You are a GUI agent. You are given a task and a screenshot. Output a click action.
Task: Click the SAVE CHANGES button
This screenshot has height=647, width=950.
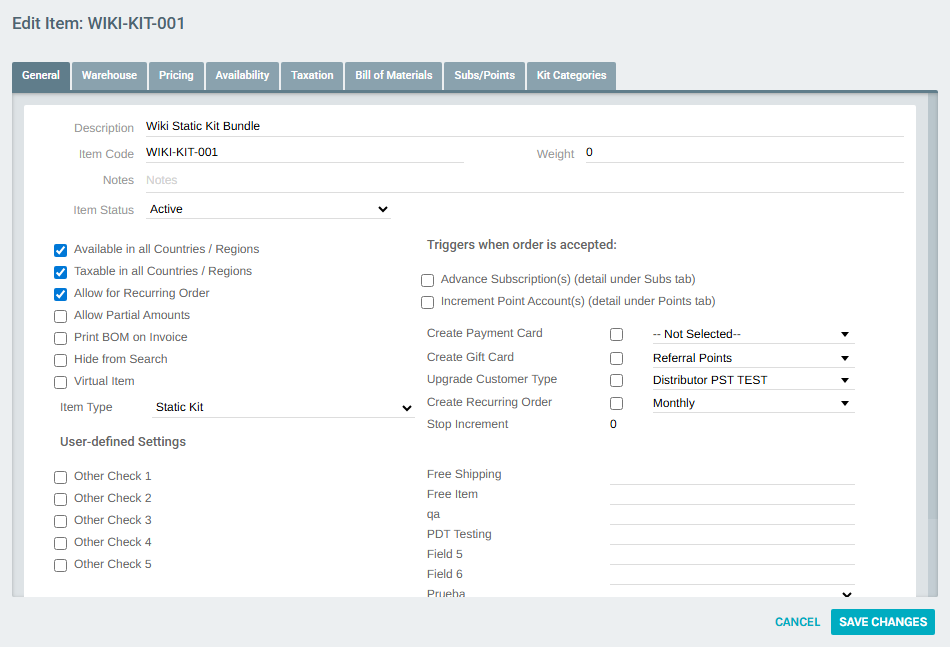tap(882, 621)
